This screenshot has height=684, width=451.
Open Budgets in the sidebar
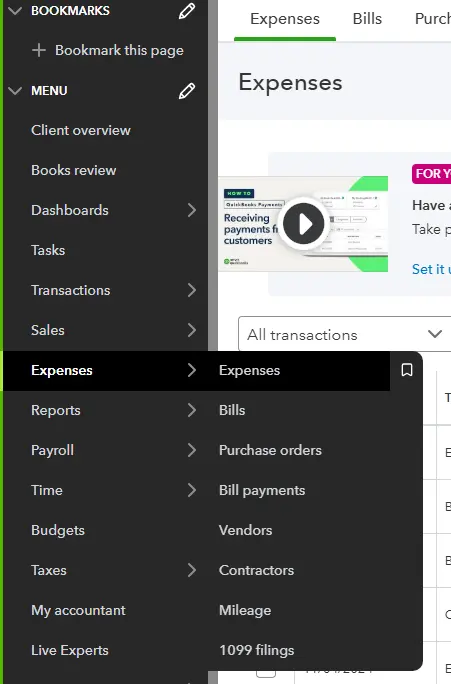click(58, 530)
